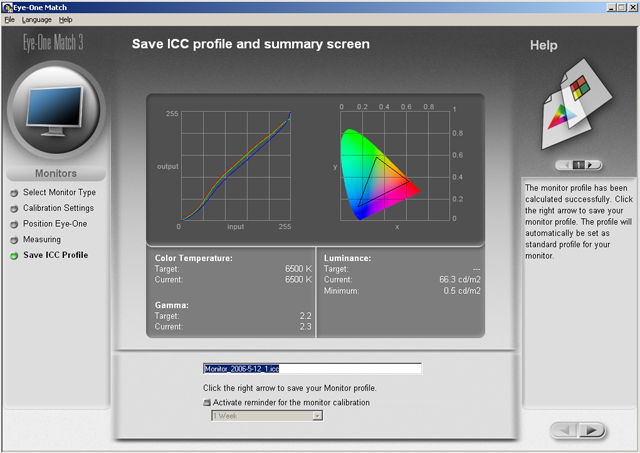Click right arrow to save the profile
The height and width of the screenshot is (453, 640).
pos(591,430)
